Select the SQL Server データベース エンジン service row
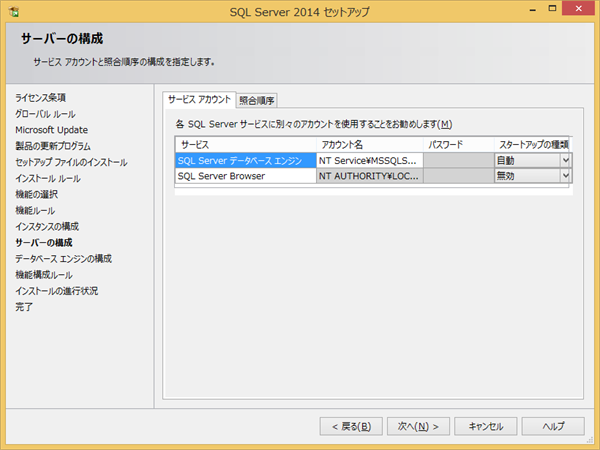Image resolution: width=600 pixels, height=450 pixels. point(246,160)
